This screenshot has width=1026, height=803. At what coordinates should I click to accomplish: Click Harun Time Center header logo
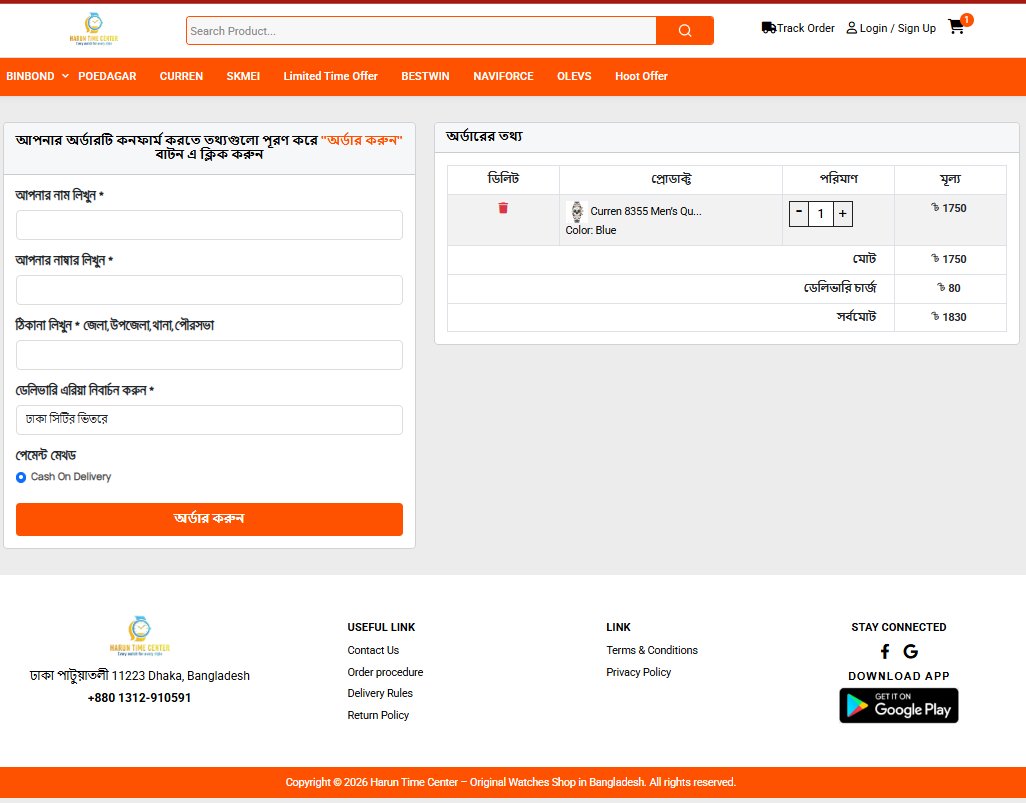tap(94, 29)
